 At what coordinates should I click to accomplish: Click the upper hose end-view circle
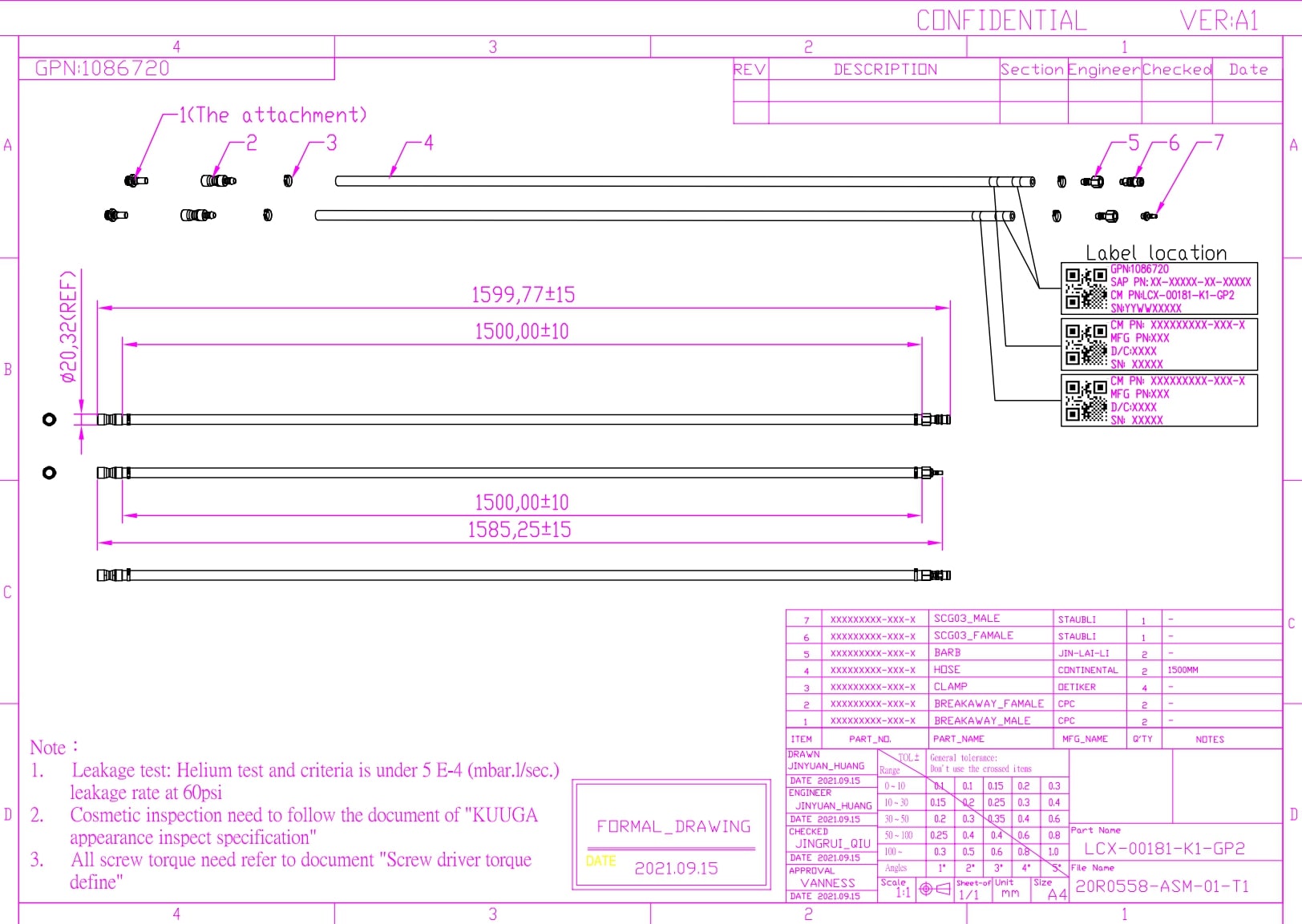[49, 419]
